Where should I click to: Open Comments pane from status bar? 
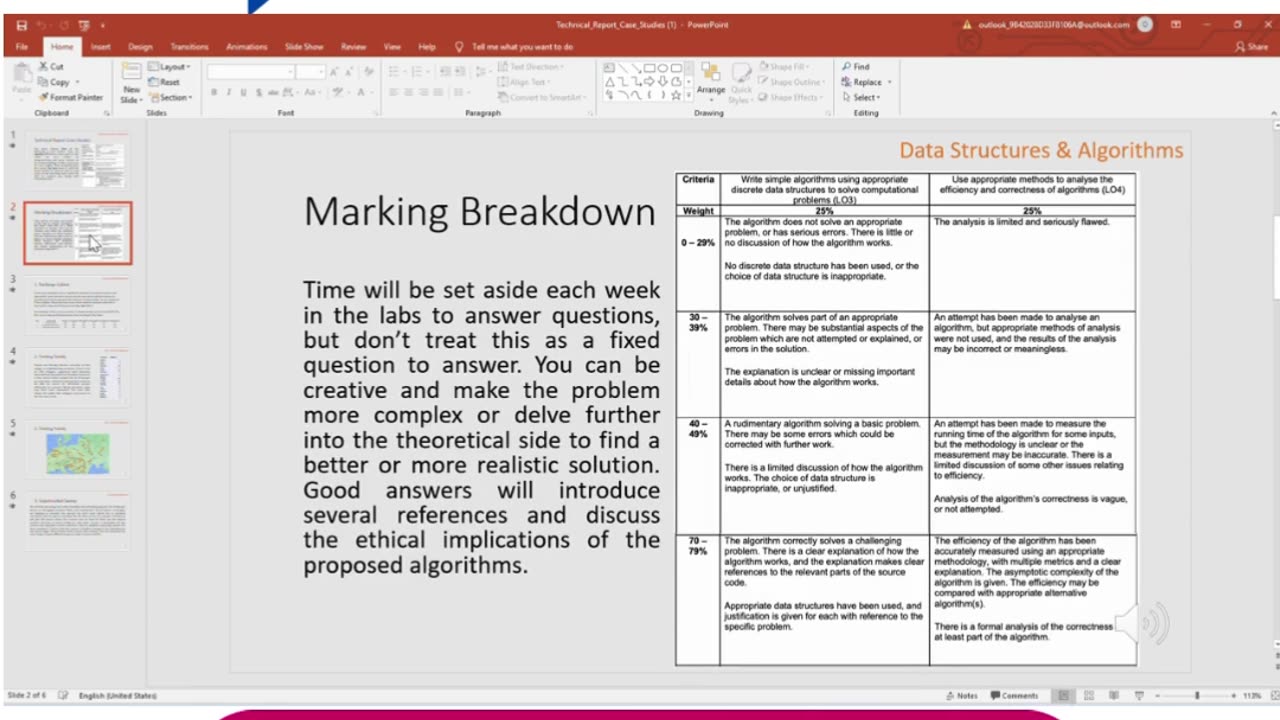pyautogui.click(x=1014, y=695)
